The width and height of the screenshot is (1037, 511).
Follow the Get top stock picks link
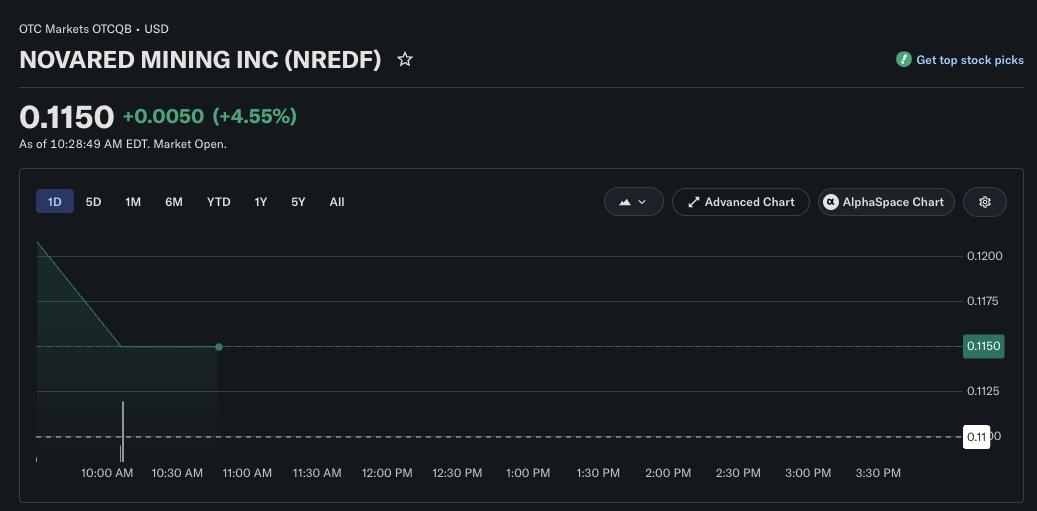pyautogui.click(x=970, y=60)
